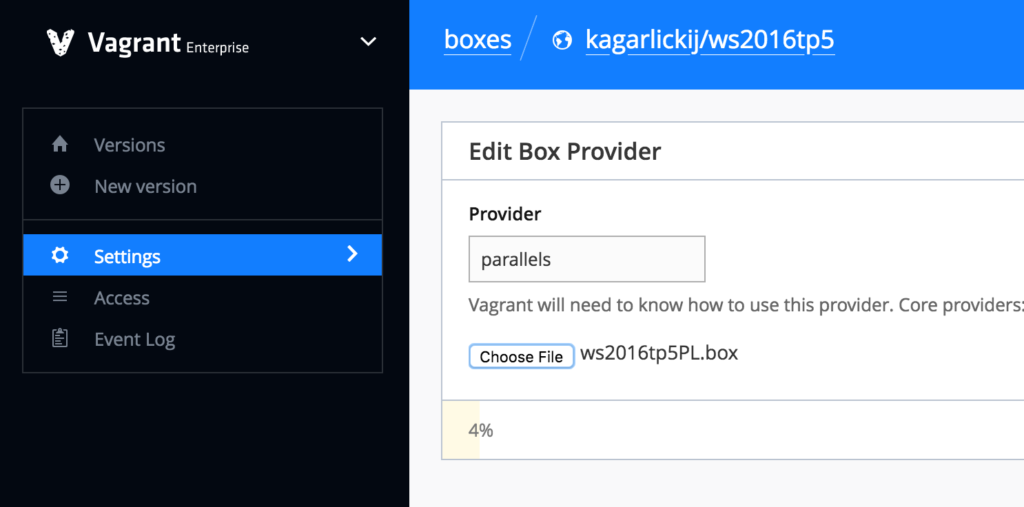Click the arrow on the Settings row

pyautogui.click(x=352, y=255)
